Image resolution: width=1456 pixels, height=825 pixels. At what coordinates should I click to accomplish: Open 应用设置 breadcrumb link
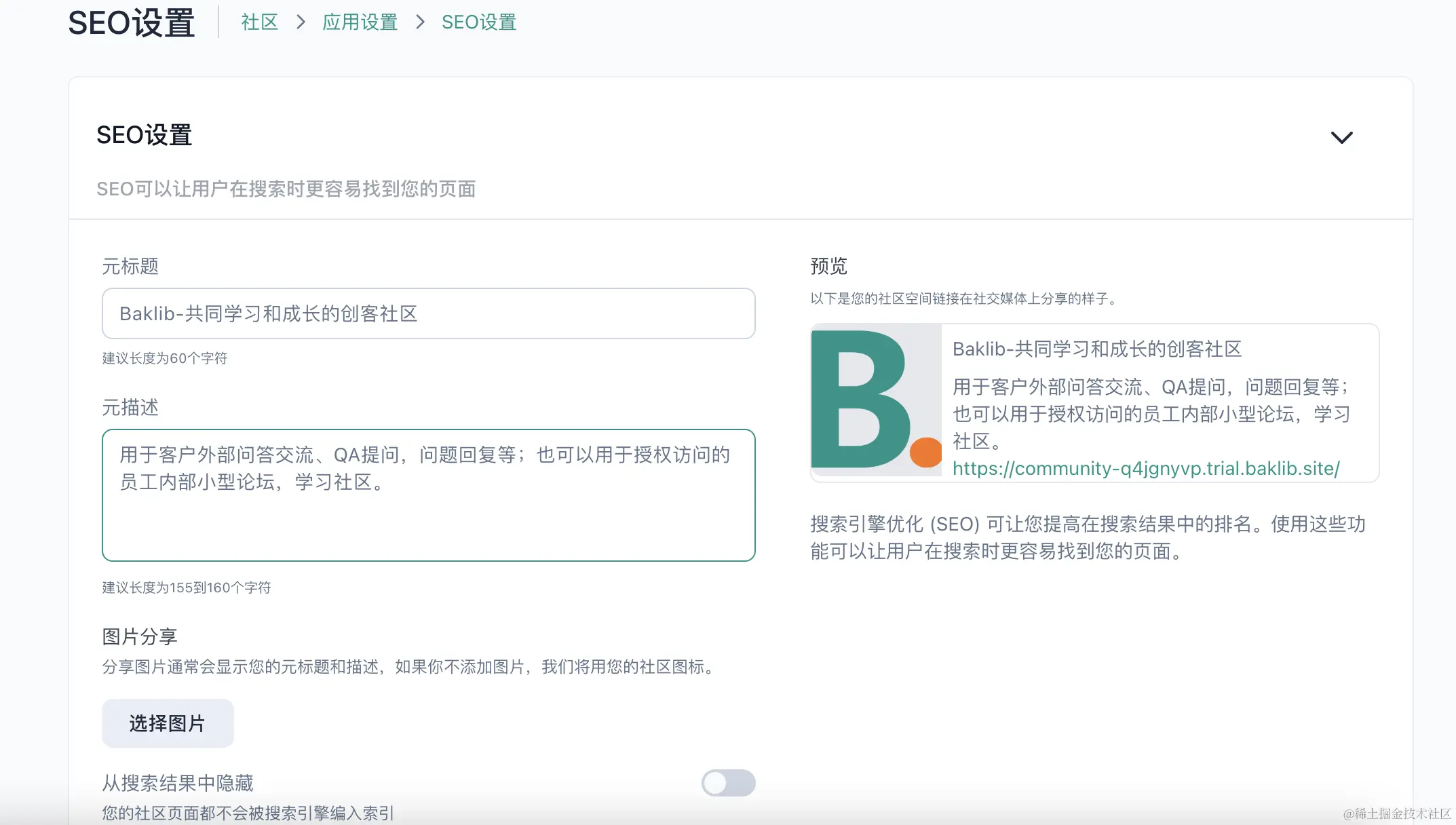point(360,22)
